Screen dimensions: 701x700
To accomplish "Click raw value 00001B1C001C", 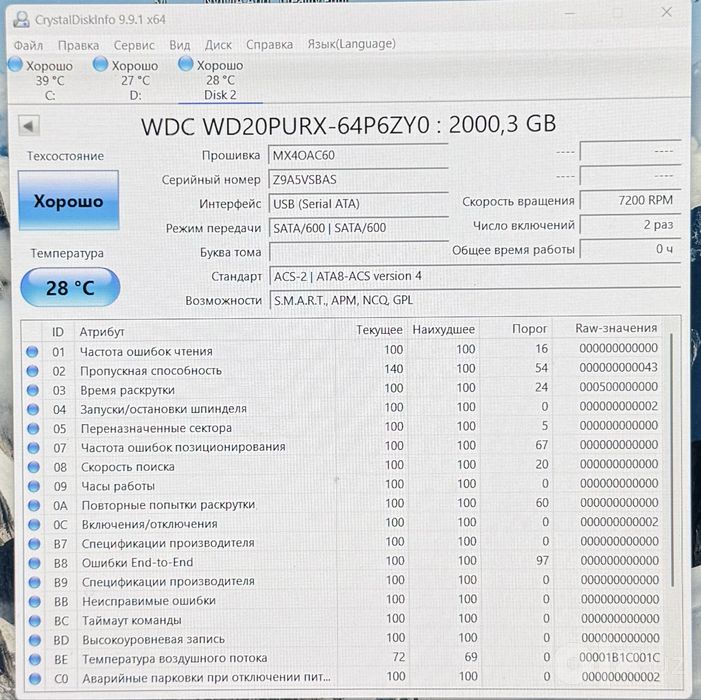I will click(620, 658).
